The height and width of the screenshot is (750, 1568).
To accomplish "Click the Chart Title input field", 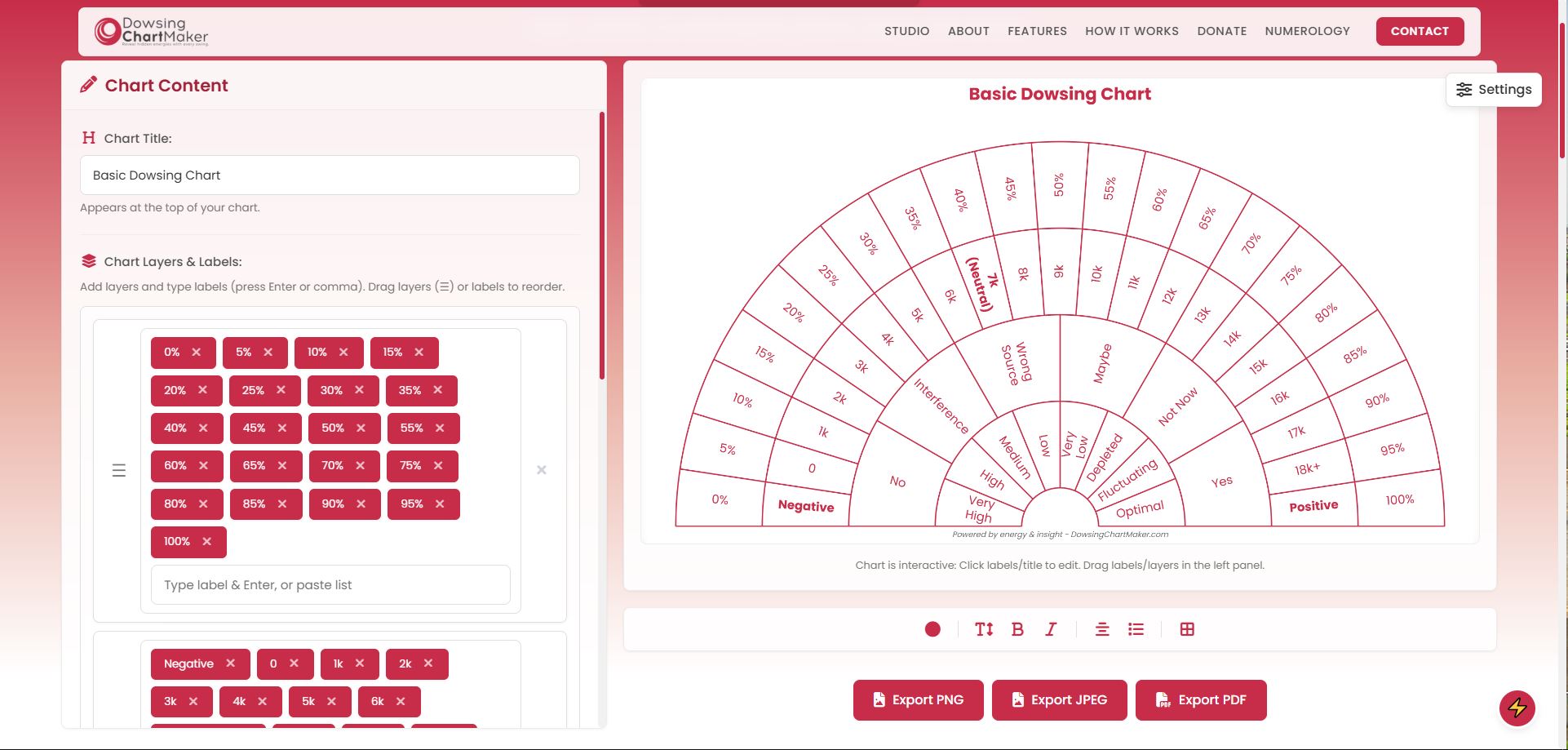I will 330,175.
